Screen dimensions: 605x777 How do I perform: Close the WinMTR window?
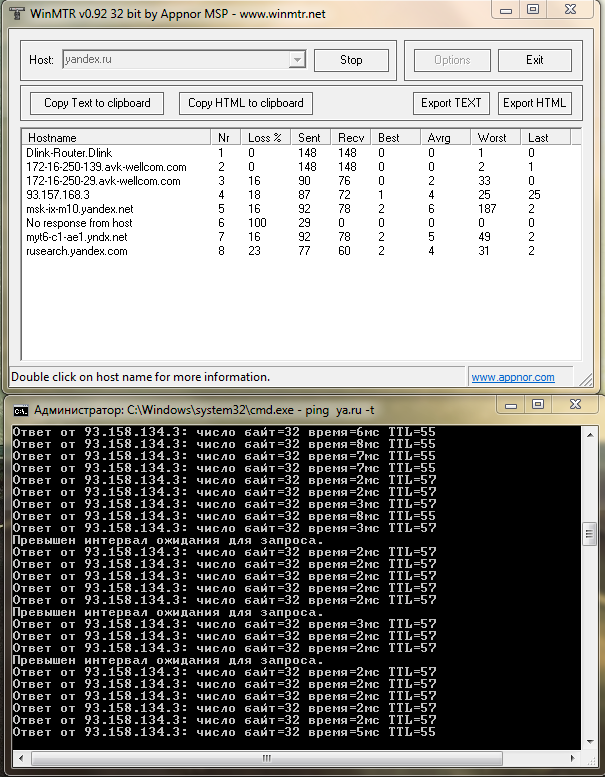click(x=570, y=10)
